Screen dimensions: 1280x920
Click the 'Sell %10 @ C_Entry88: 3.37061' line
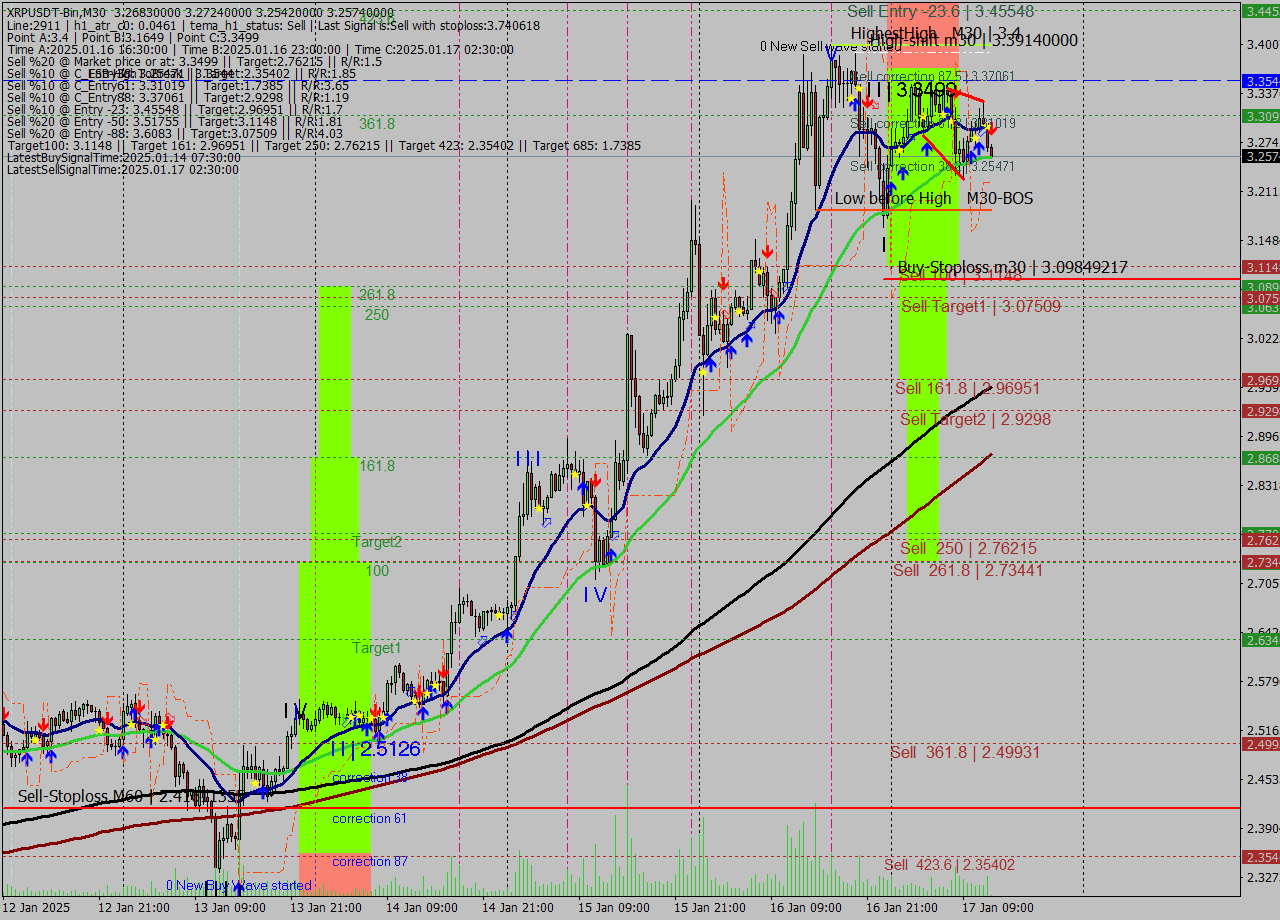pyautogui.click(x=176, y=97)
